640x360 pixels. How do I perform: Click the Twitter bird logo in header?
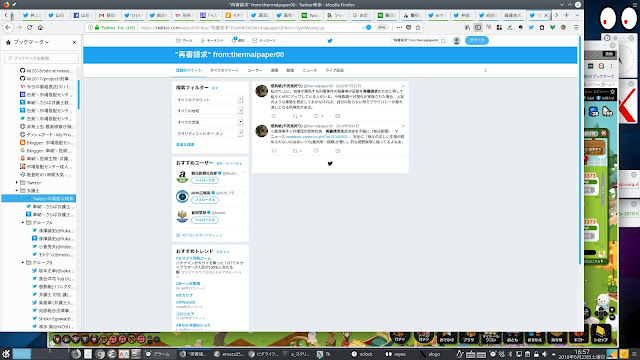[330, 40]
